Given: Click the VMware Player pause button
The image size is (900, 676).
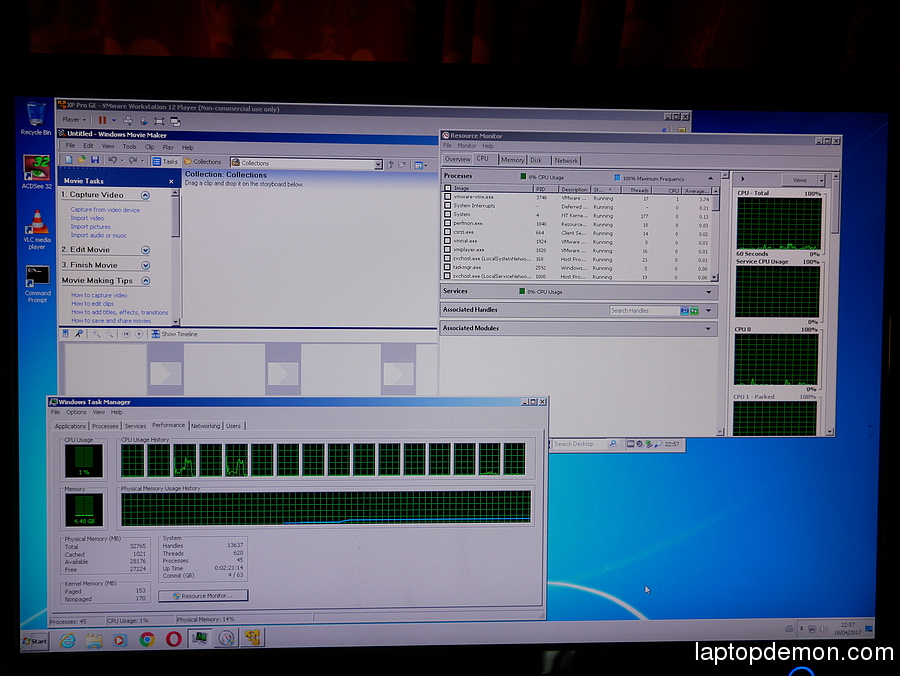Looking at the screenshot, I should coord(102,120).
